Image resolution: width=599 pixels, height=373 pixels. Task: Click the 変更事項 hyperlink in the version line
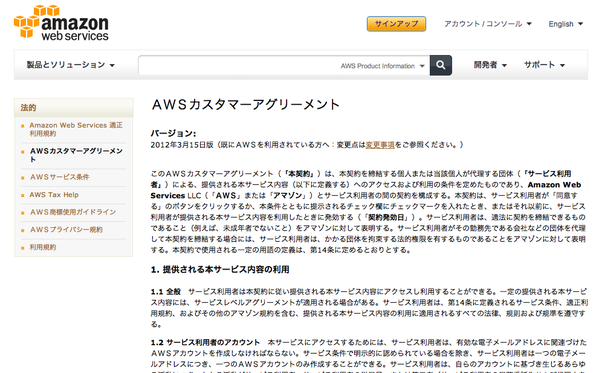pos(380,145)
